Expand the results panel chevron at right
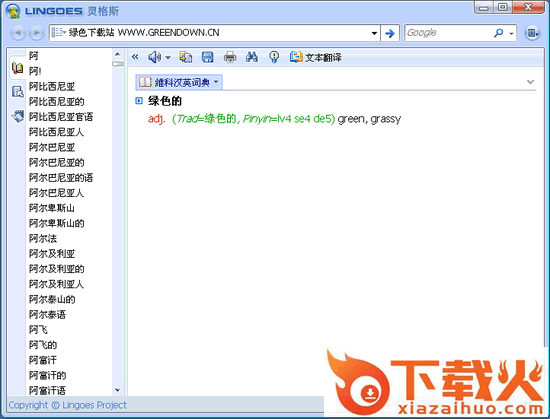This screenshot has width=550, height=419. coord(530,82)
